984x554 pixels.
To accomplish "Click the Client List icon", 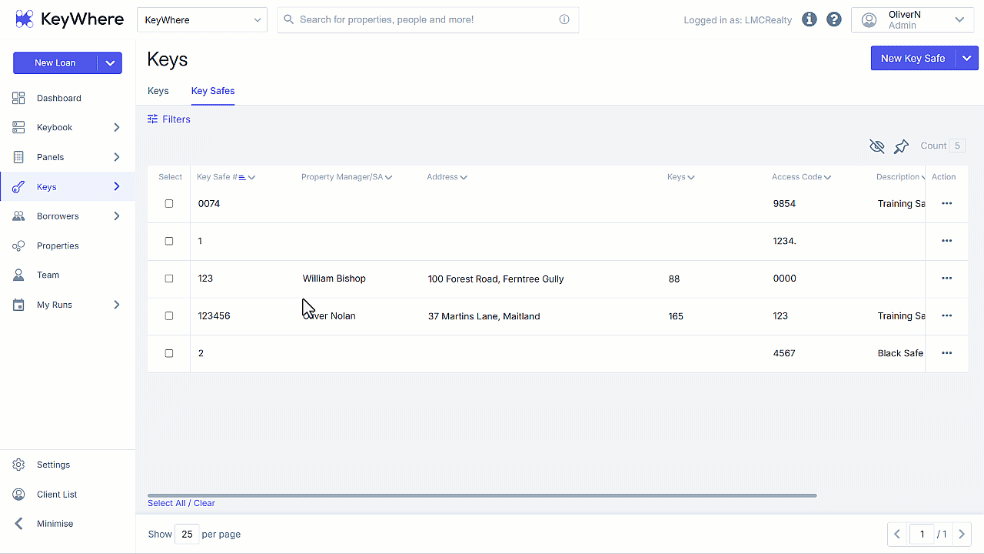I will 18,494.
